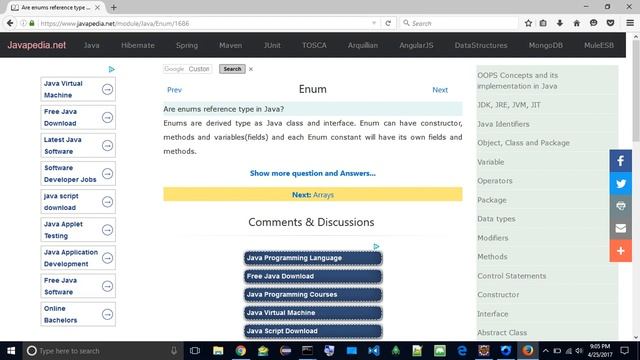Open the 'Java Identifiers' topic
Viewport: 640px width, 360px height.
(x=503, y=124)
